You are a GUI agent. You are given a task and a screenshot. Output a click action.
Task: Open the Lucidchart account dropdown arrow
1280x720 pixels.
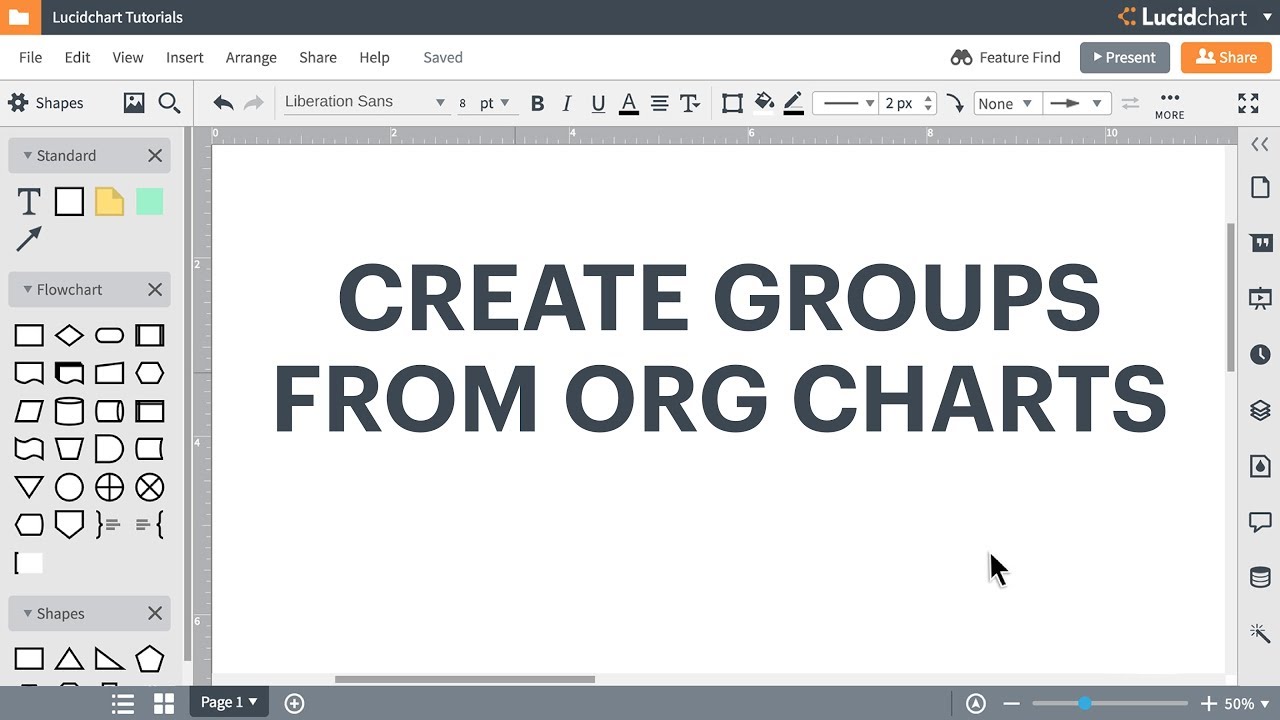1267,17
